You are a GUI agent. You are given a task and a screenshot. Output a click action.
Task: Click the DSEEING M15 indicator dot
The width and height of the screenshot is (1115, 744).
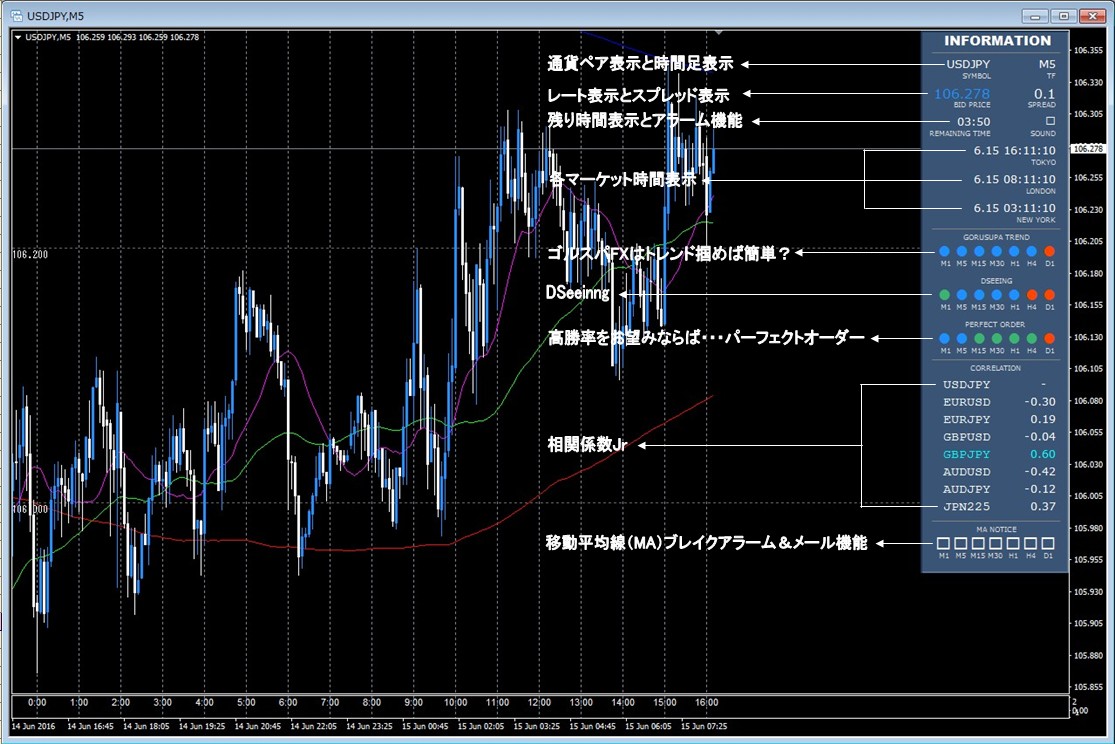coord(979,294)
